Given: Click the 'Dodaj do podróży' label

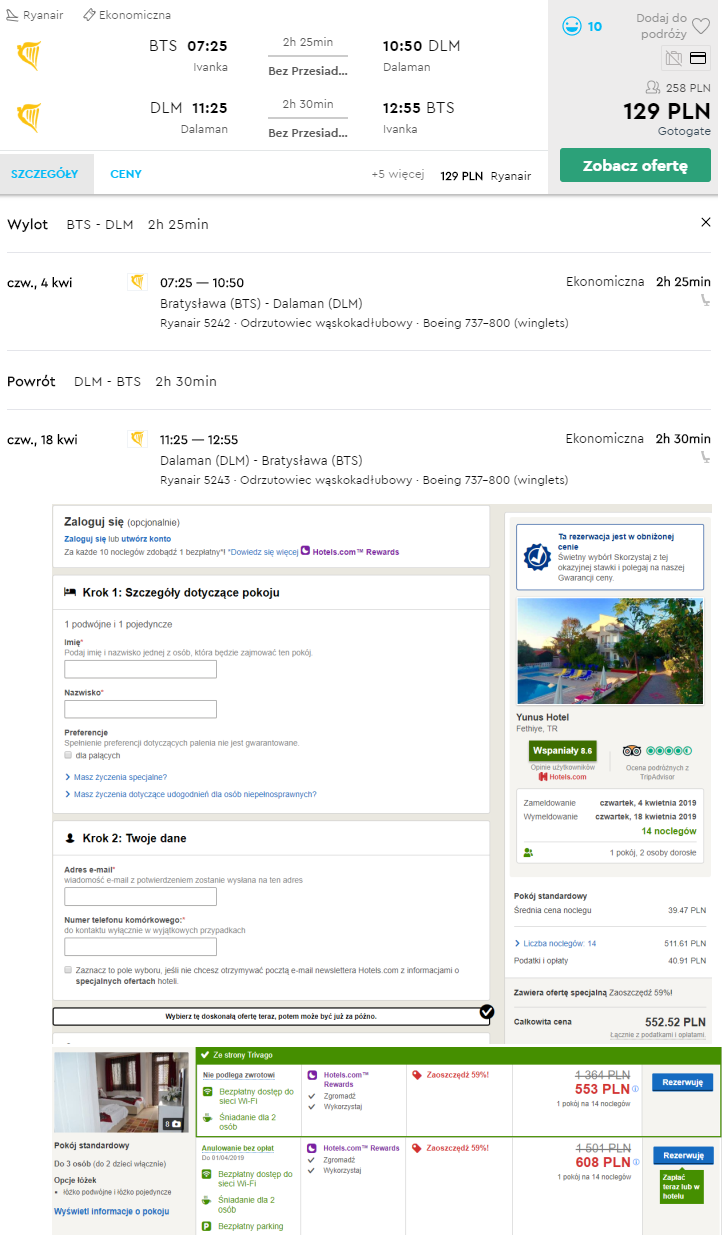Looking at the screenshot, I should click(x=662, y=26).
